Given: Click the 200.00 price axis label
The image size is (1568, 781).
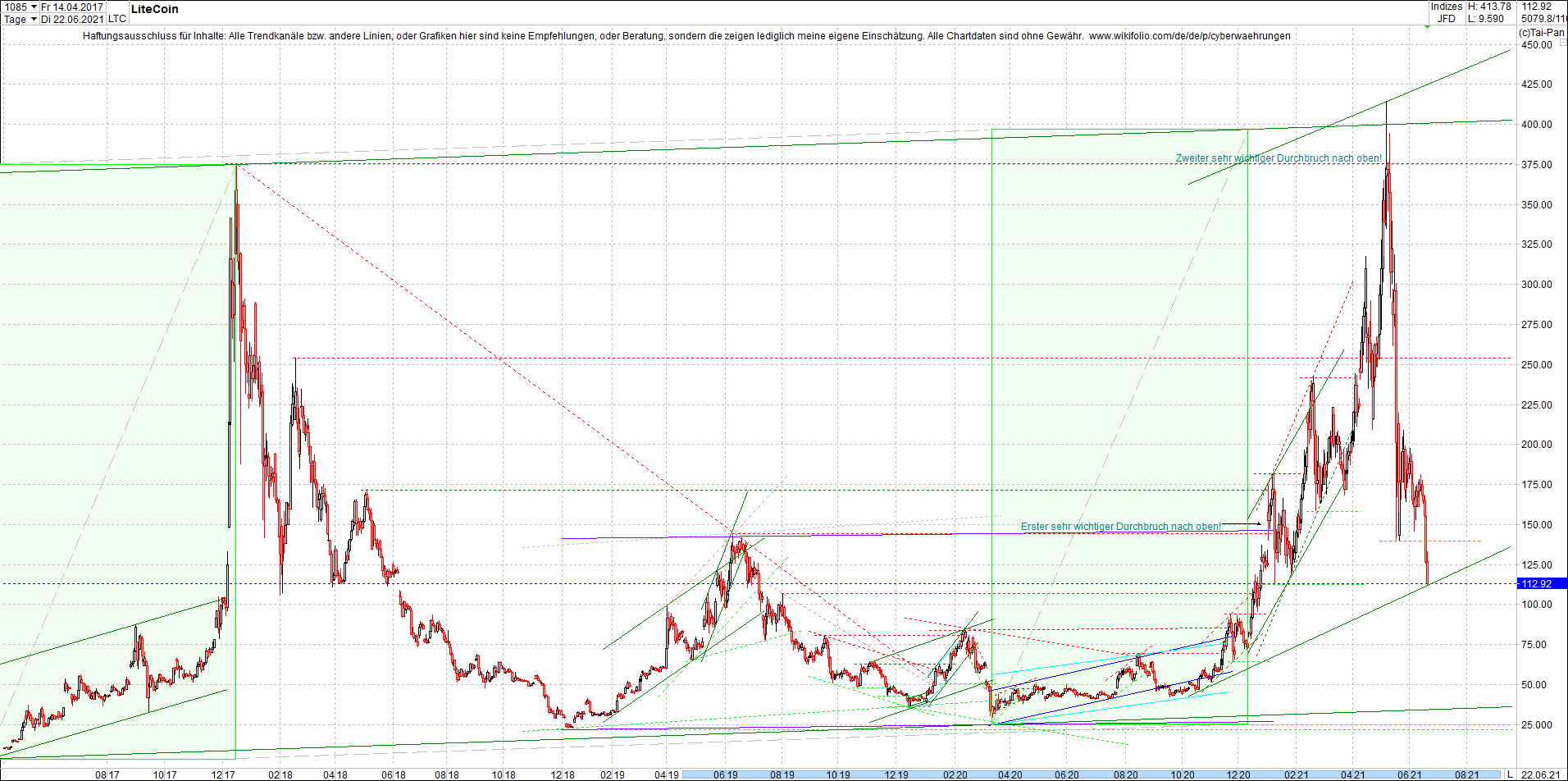Looking at the screenshot, I should click(1537, 445).
